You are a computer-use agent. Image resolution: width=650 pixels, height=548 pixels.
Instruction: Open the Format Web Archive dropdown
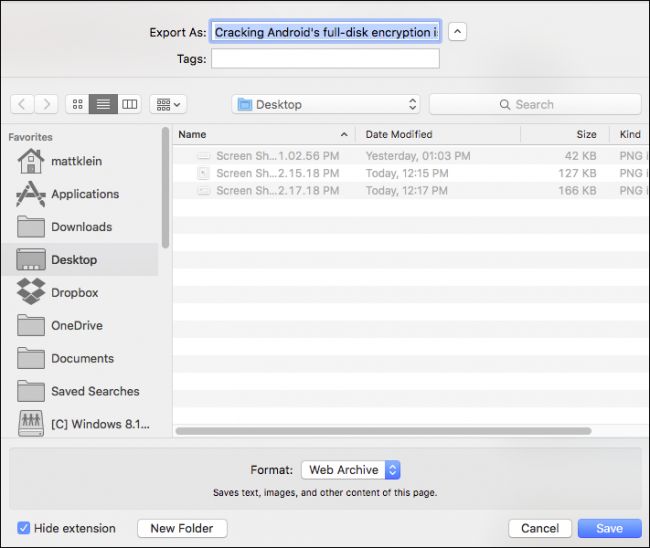(351, 470)
